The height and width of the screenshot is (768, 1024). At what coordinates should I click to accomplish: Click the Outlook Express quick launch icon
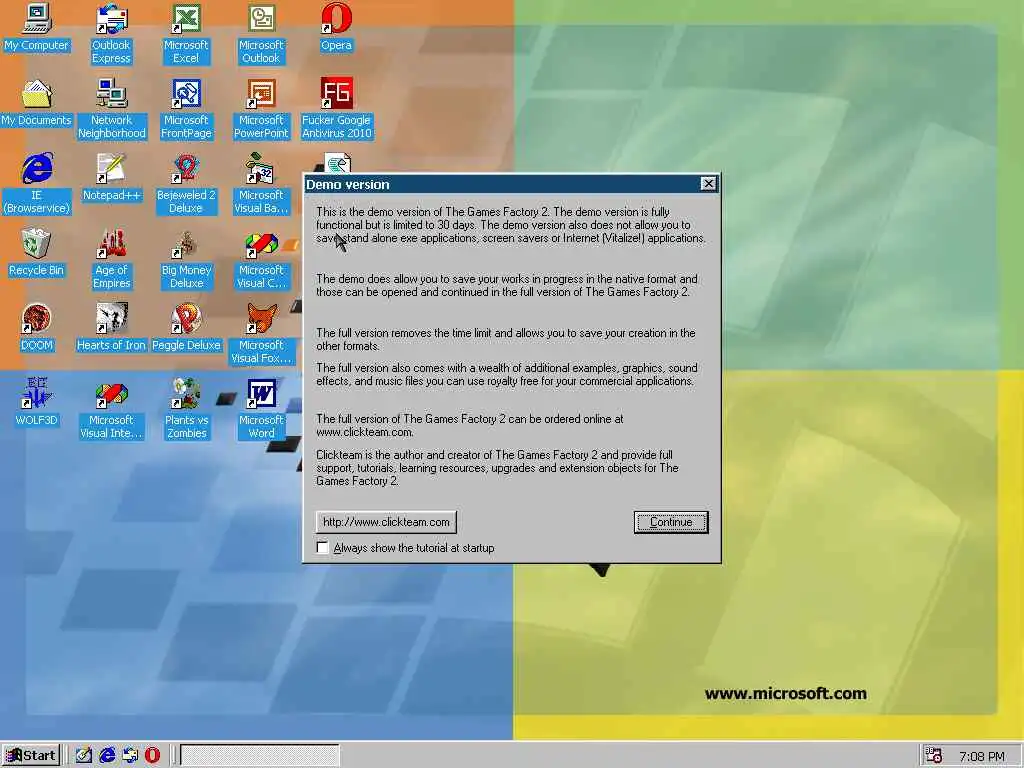coord(130,756)
